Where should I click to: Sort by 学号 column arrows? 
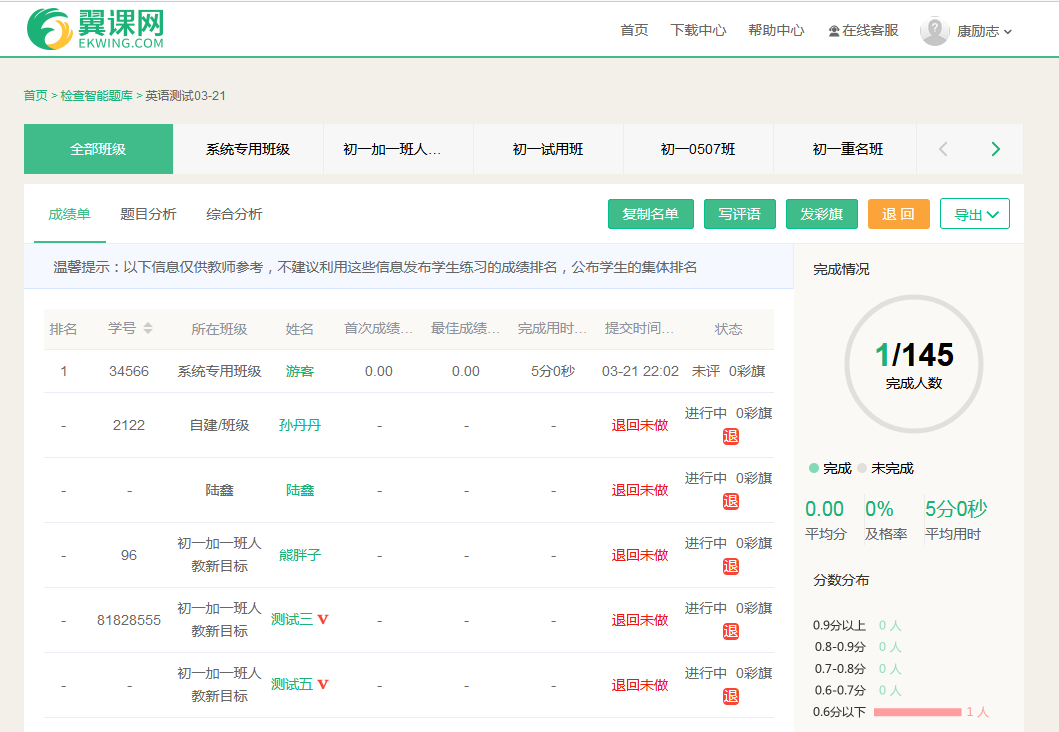point(148,328)
